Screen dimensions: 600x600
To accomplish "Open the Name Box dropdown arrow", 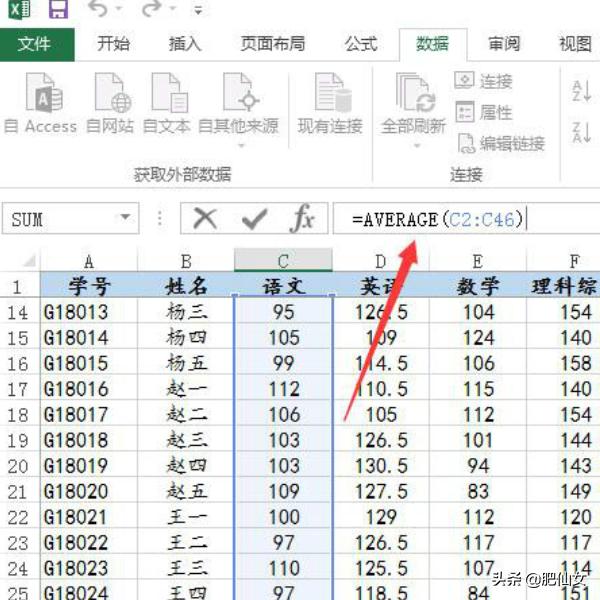I will 125,217.
